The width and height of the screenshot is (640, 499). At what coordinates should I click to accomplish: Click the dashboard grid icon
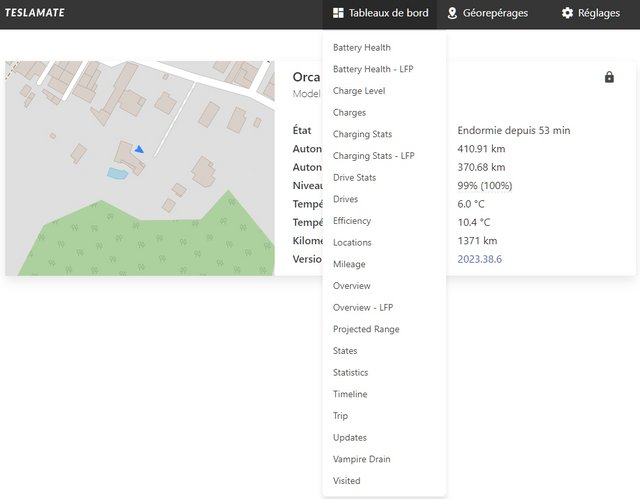338,13
